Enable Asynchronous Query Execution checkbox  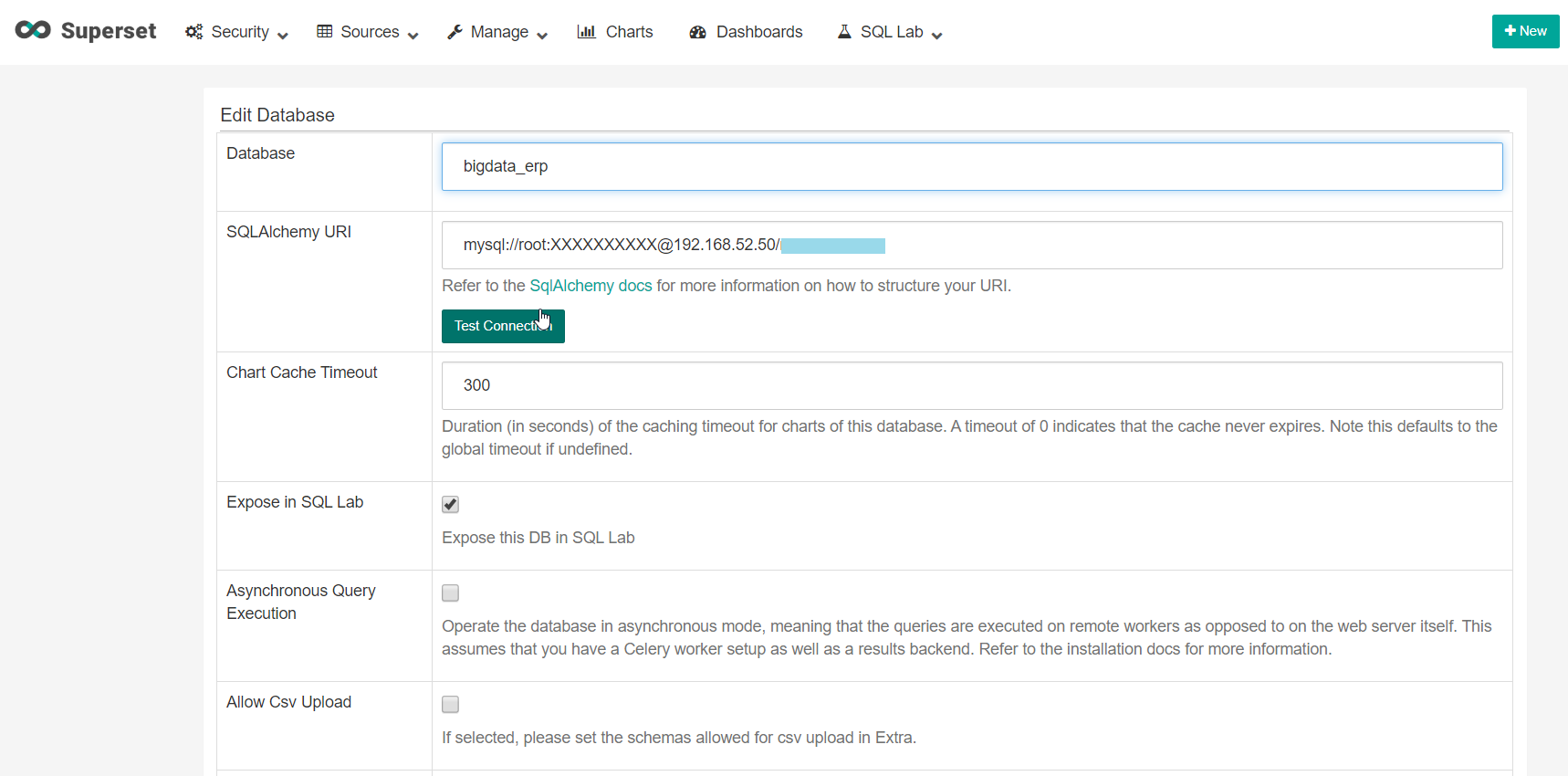pos(450,592)
